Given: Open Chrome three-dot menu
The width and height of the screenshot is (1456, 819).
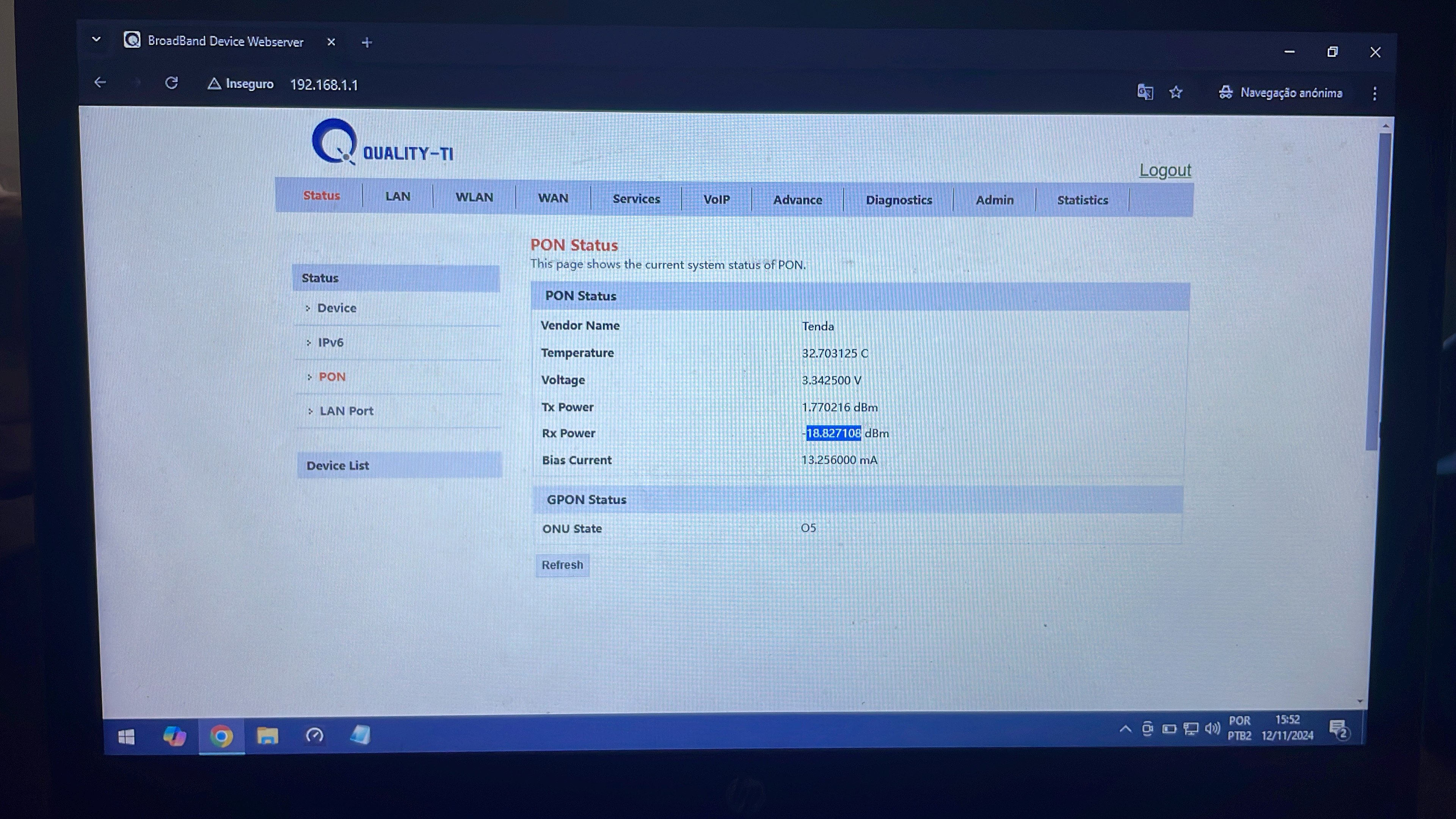Looking at the screenshot, I should point(1374,93).
